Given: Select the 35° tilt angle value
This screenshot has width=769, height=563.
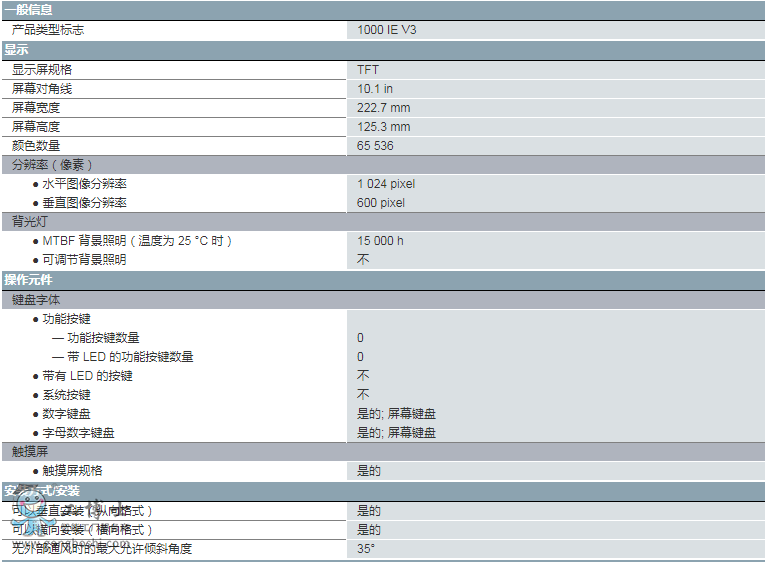Looking at the screenshot, I should tap(366, 549).
